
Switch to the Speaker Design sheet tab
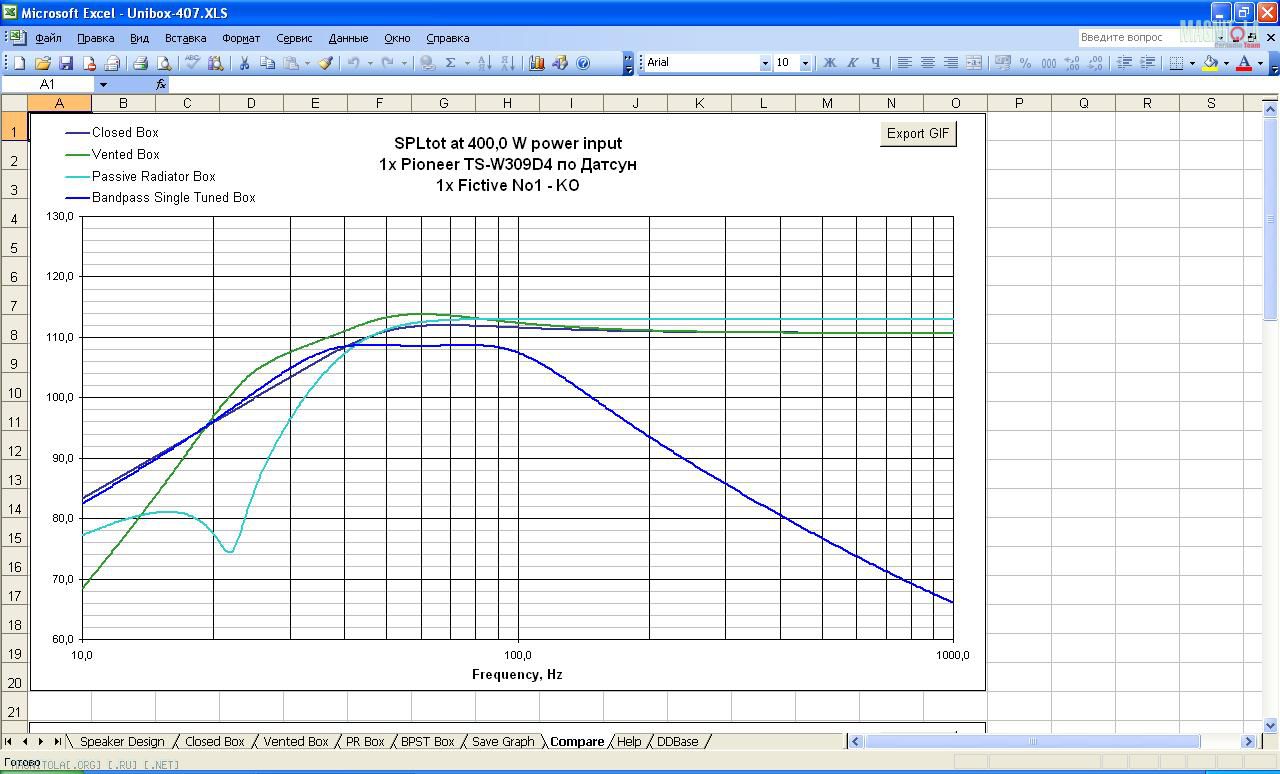click(121, 741)
